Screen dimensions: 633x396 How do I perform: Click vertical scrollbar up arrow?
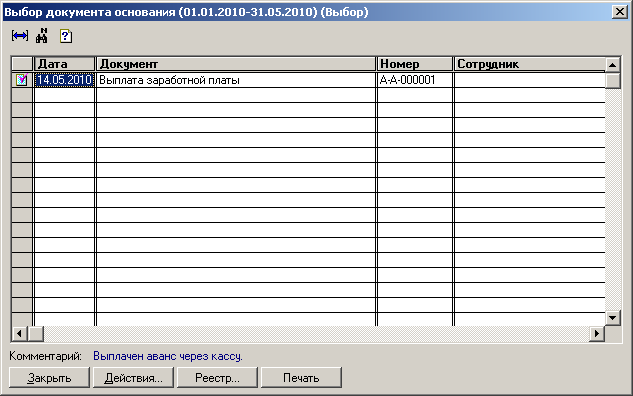point(613,65)
